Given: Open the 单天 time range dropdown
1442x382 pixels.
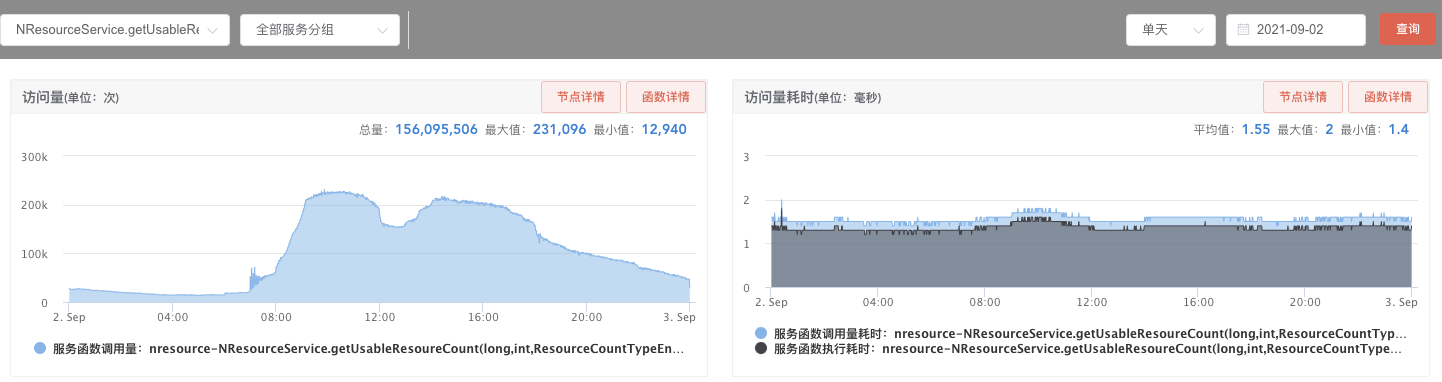Looking at the screenshot, I should point(1171,30).
